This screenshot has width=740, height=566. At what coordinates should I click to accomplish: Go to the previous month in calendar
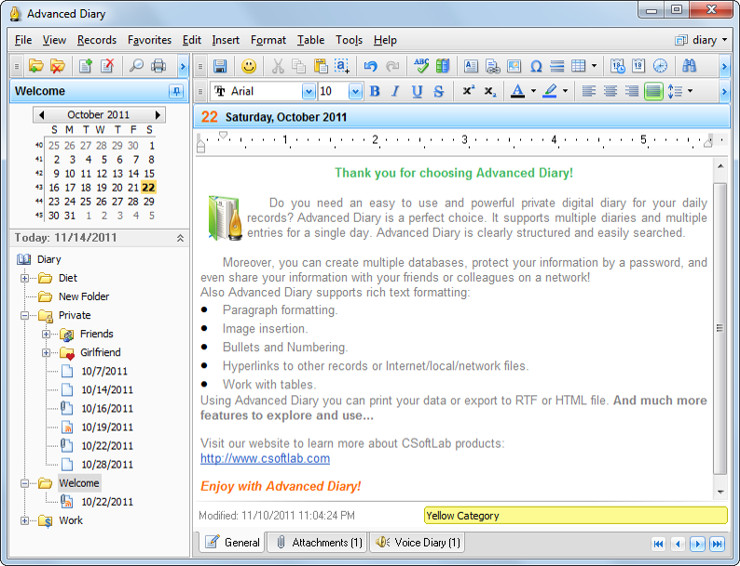tap(42, 115)
